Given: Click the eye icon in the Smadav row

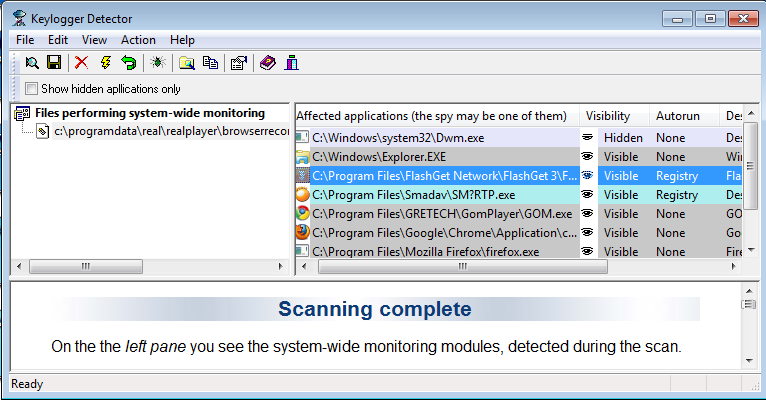Looking at the screenshot, I should click(x=587, y=194).
